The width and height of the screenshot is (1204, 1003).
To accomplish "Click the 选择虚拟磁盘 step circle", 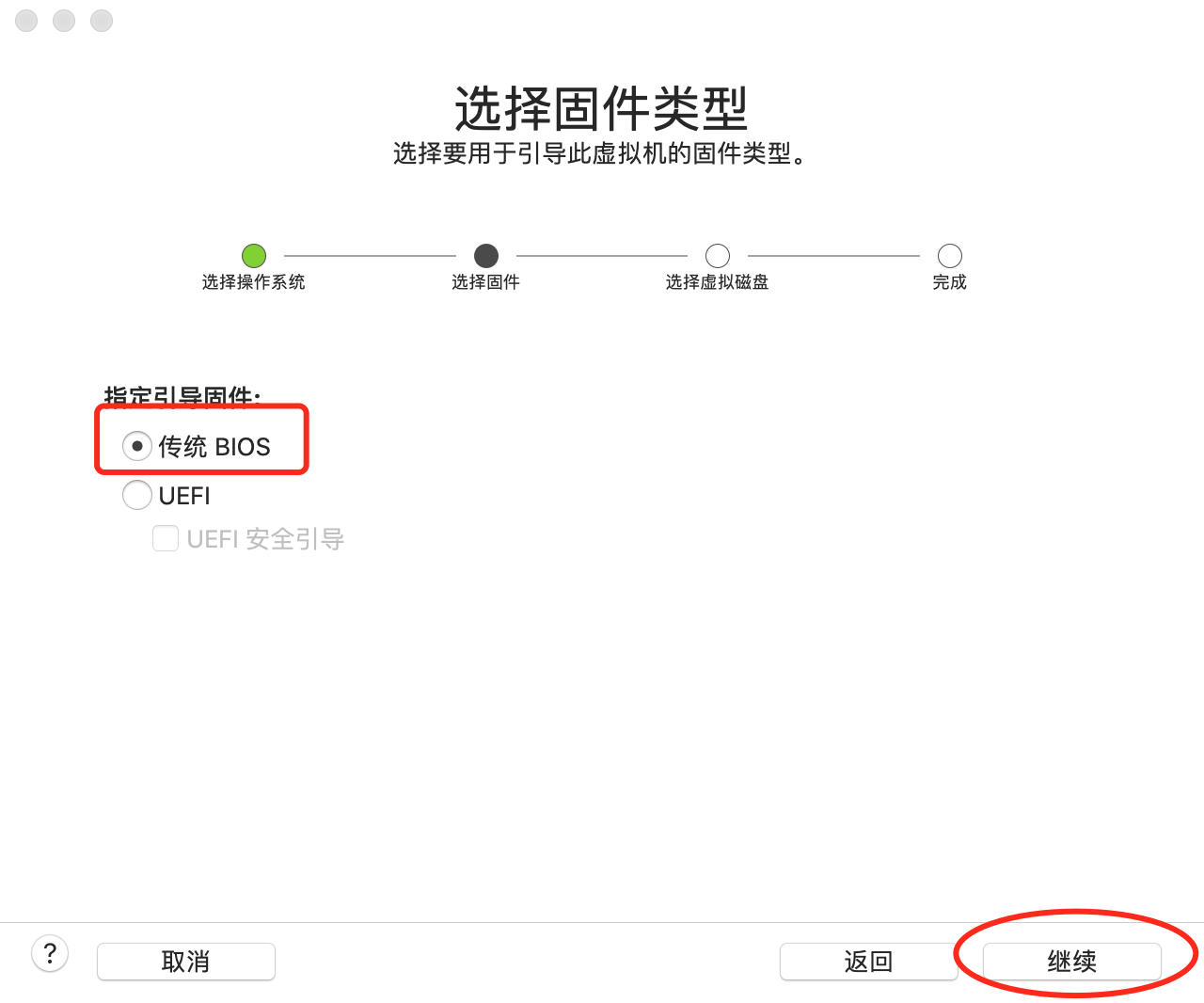I will (x=718, y=256).
